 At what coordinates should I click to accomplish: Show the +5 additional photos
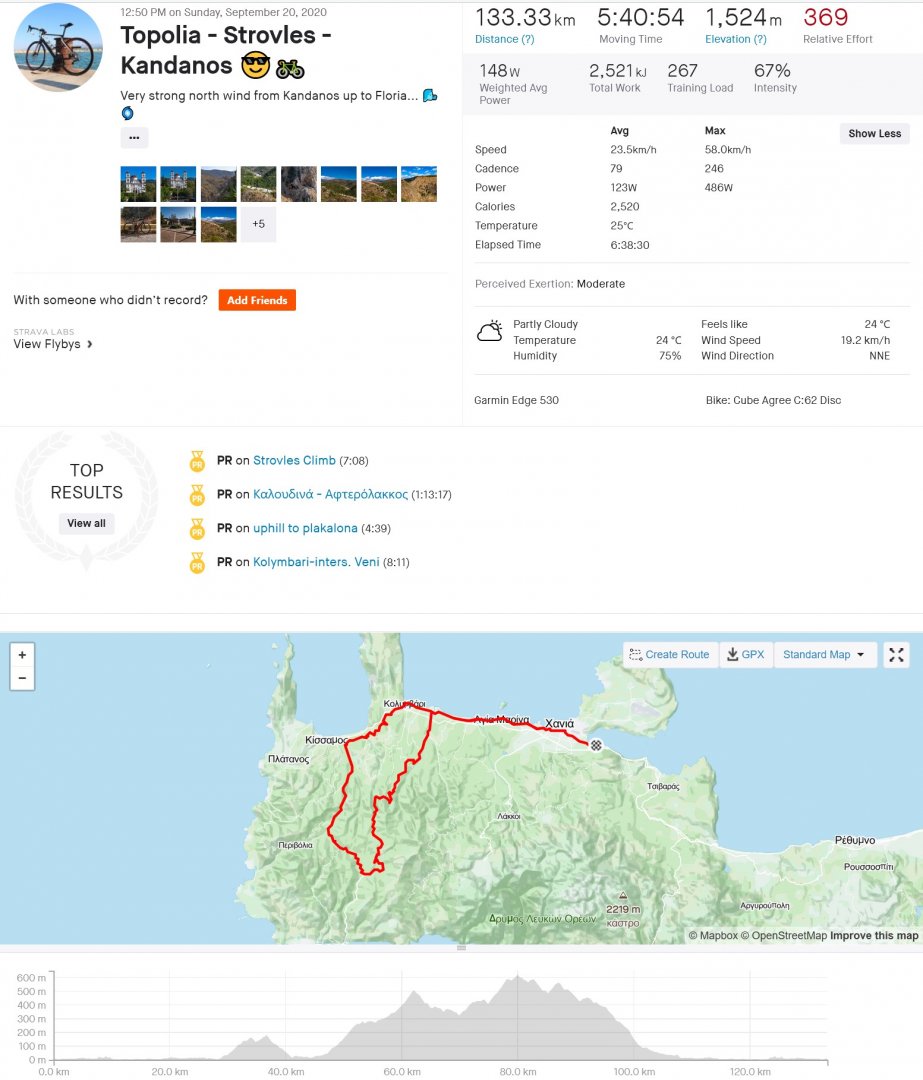tap(258, 224)
